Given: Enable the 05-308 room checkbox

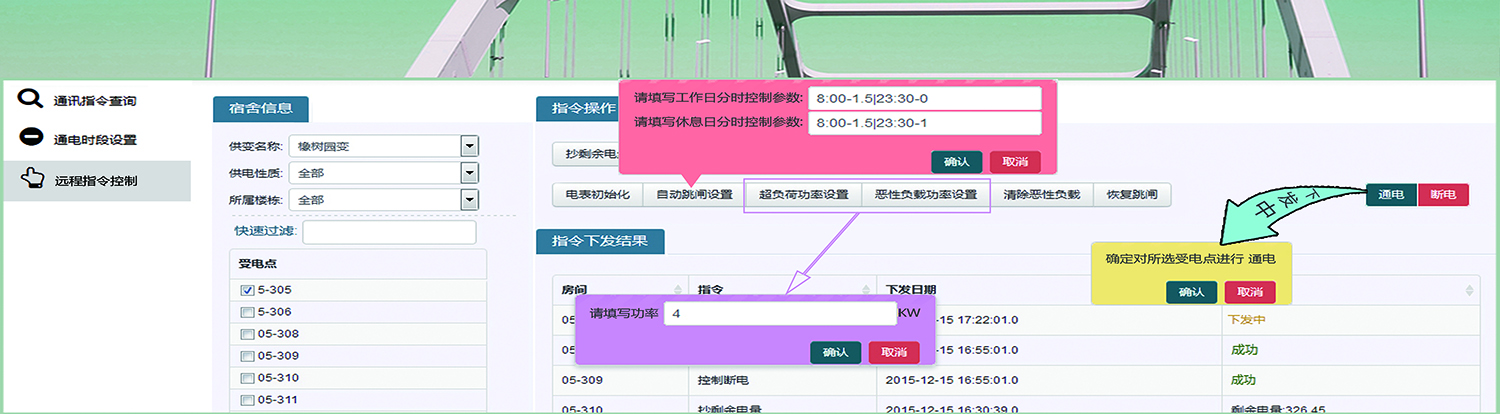Looking at the screenshot, I should click(x=247, y=334).
